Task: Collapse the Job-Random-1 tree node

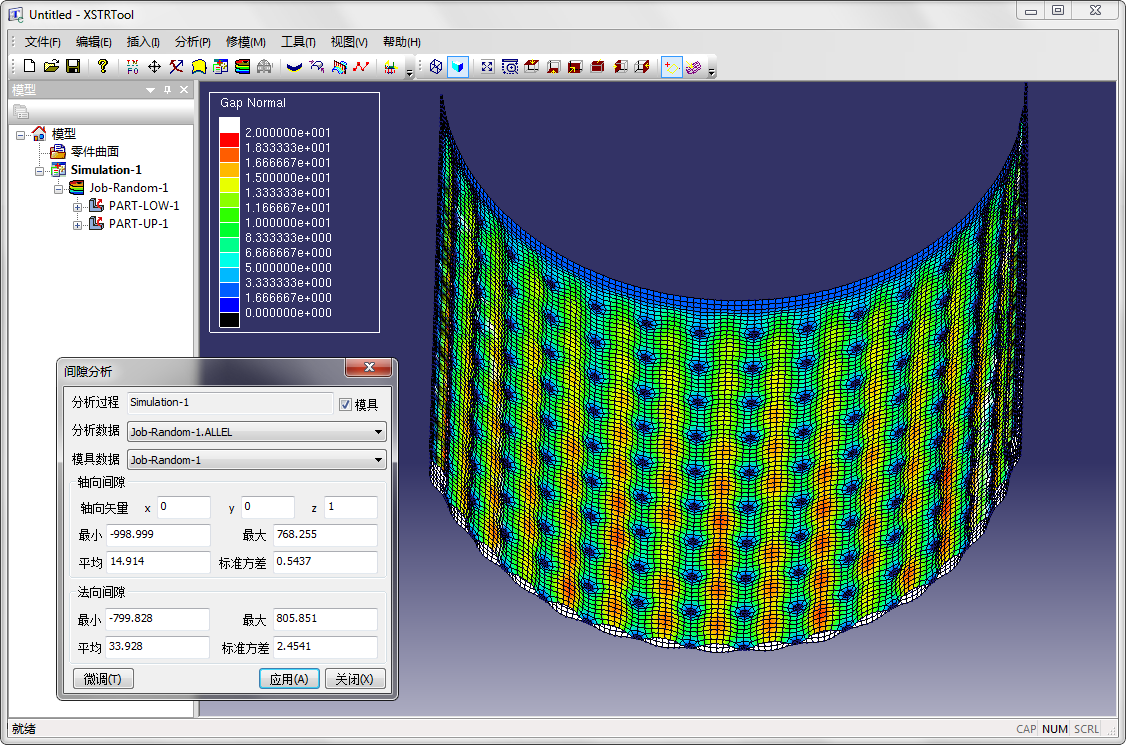Action: pos(59,188)
